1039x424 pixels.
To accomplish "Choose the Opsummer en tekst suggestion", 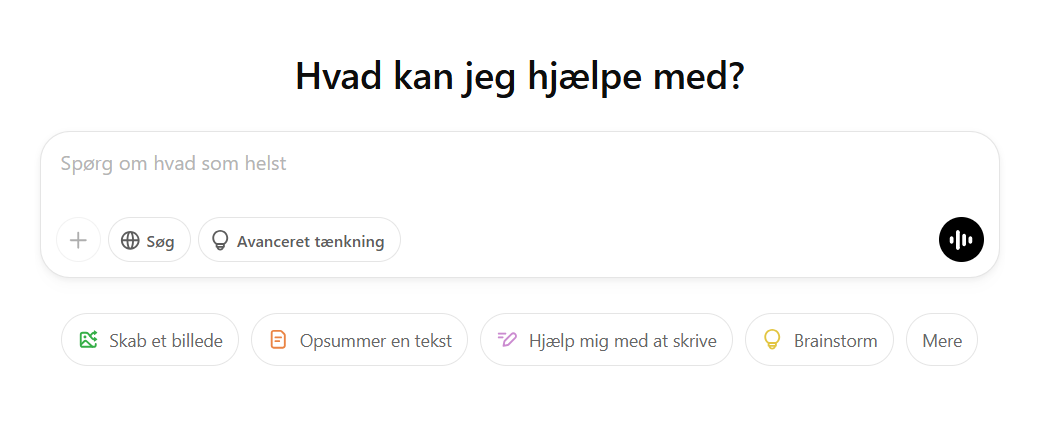I will click(x=359, y=340).
